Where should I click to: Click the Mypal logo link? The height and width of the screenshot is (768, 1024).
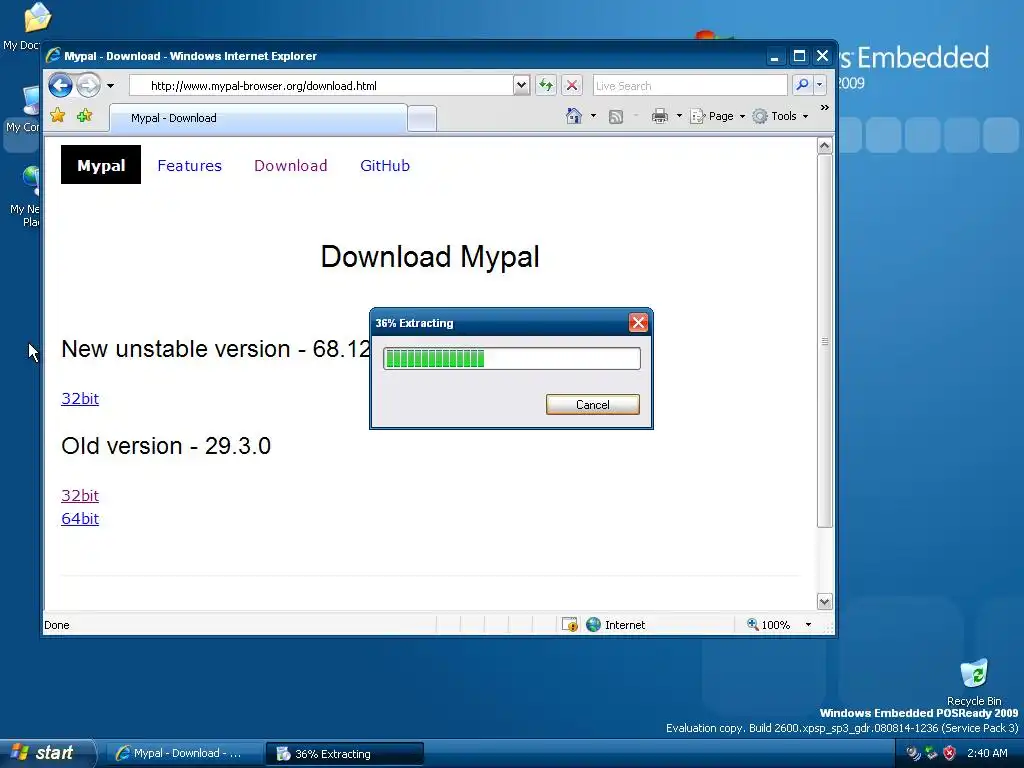[x=101, y=165]
